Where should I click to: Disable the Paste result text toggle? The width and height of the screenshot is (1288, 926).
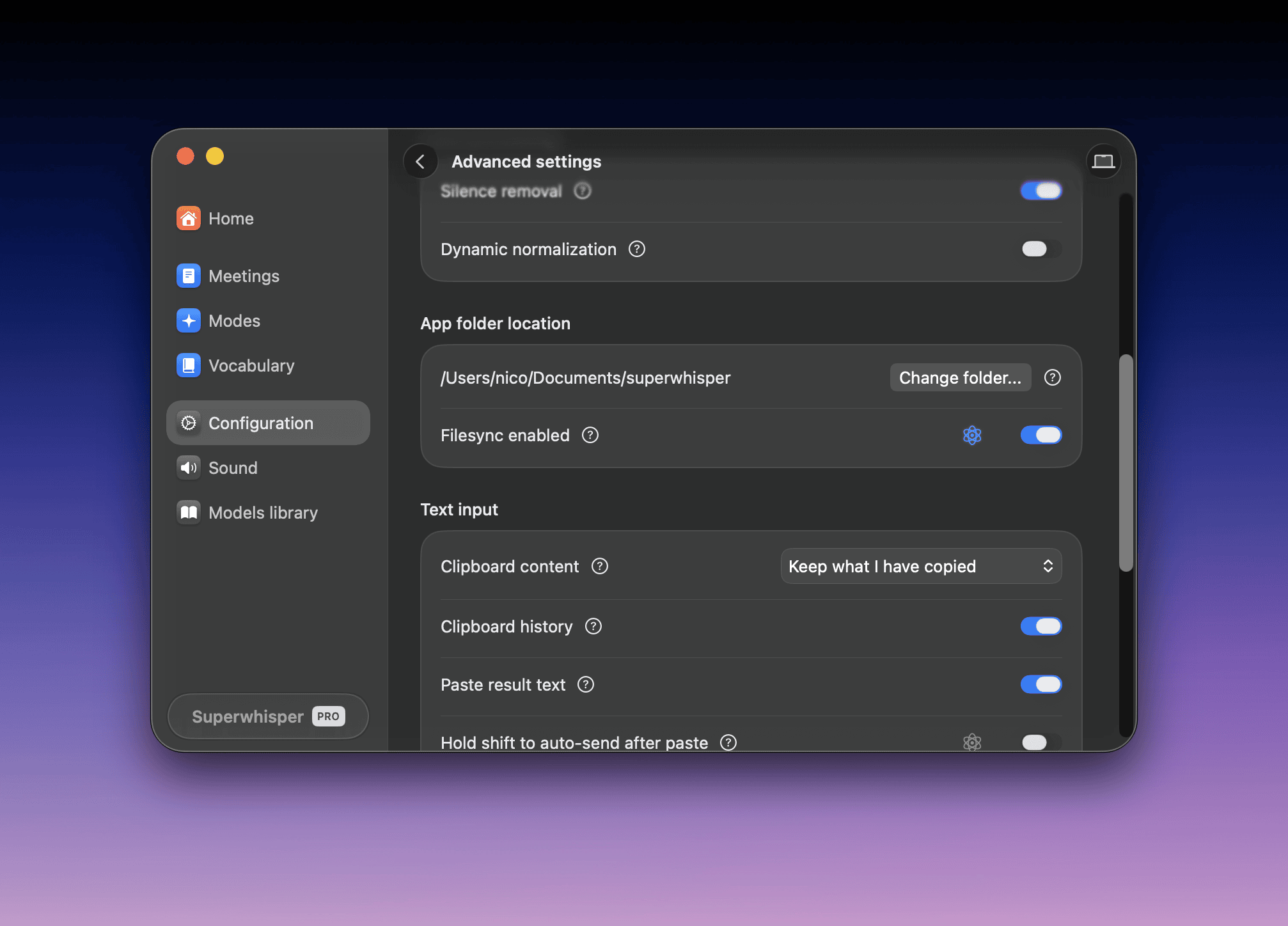pos(1041,684)
